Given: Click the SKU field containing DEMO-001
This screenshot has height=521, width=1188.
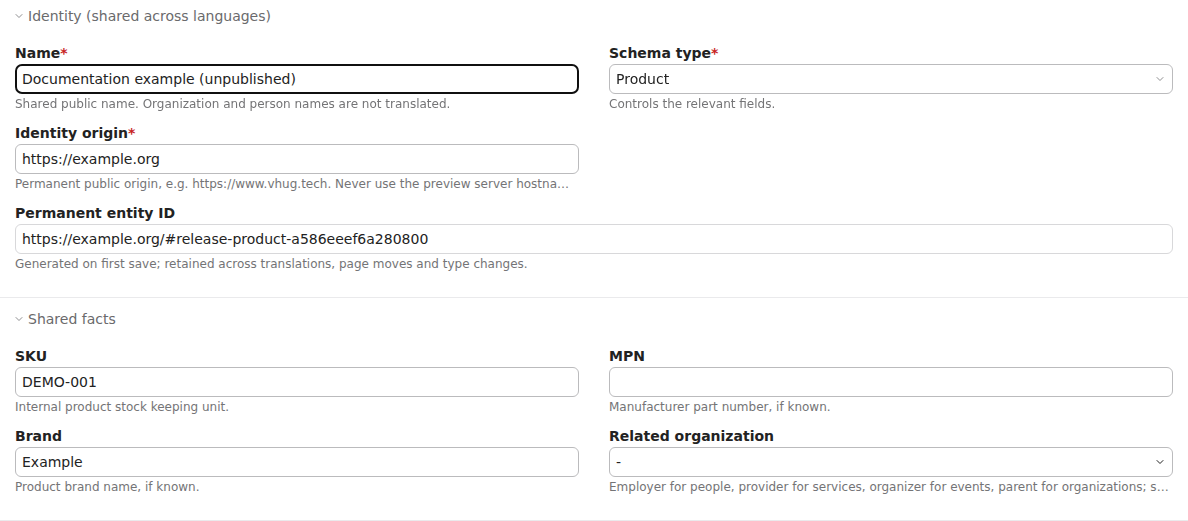Looking at the screenshot, I should pyautogui.click(x=296, y=382).
